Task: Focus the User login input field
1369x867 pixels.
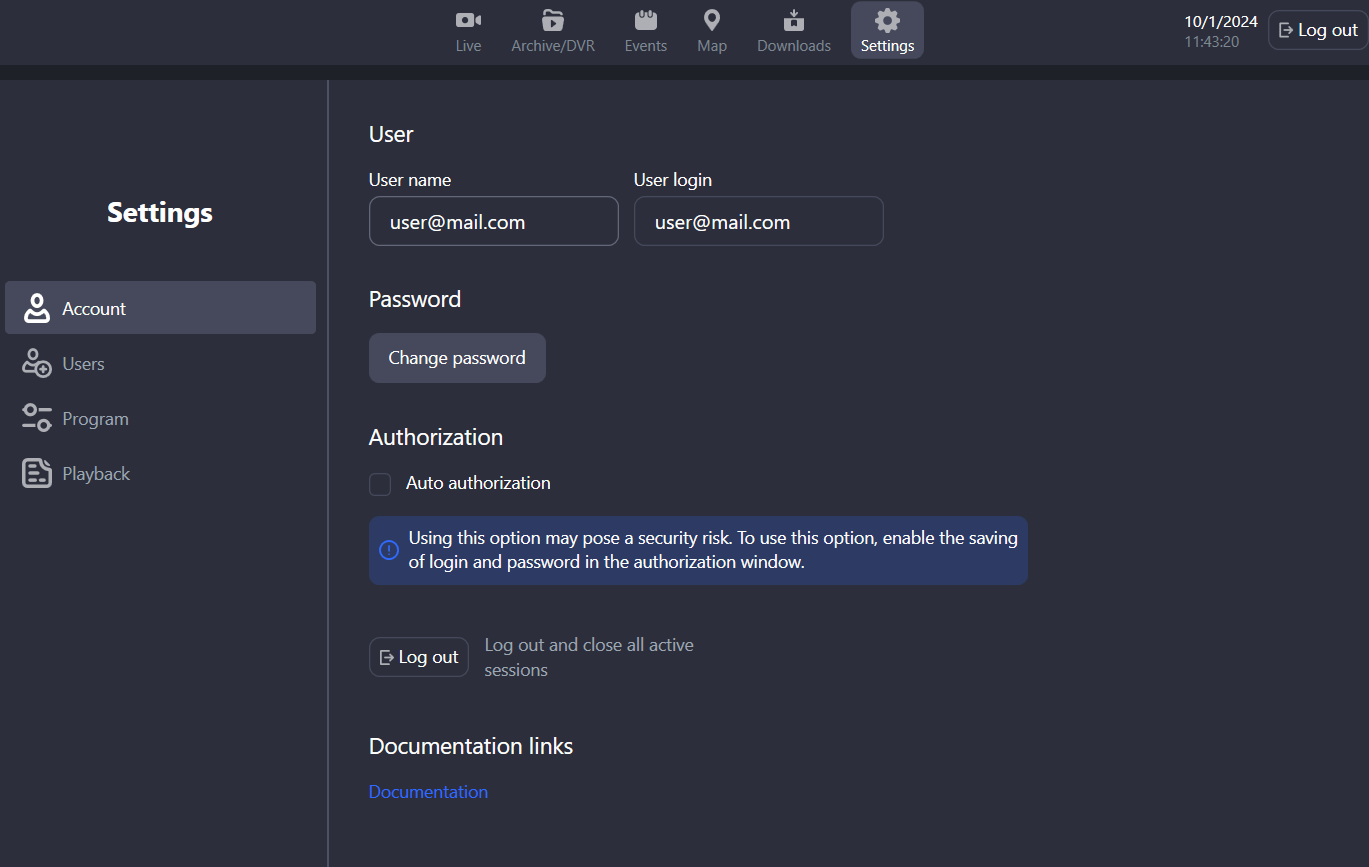Action: tap(758, 222)
